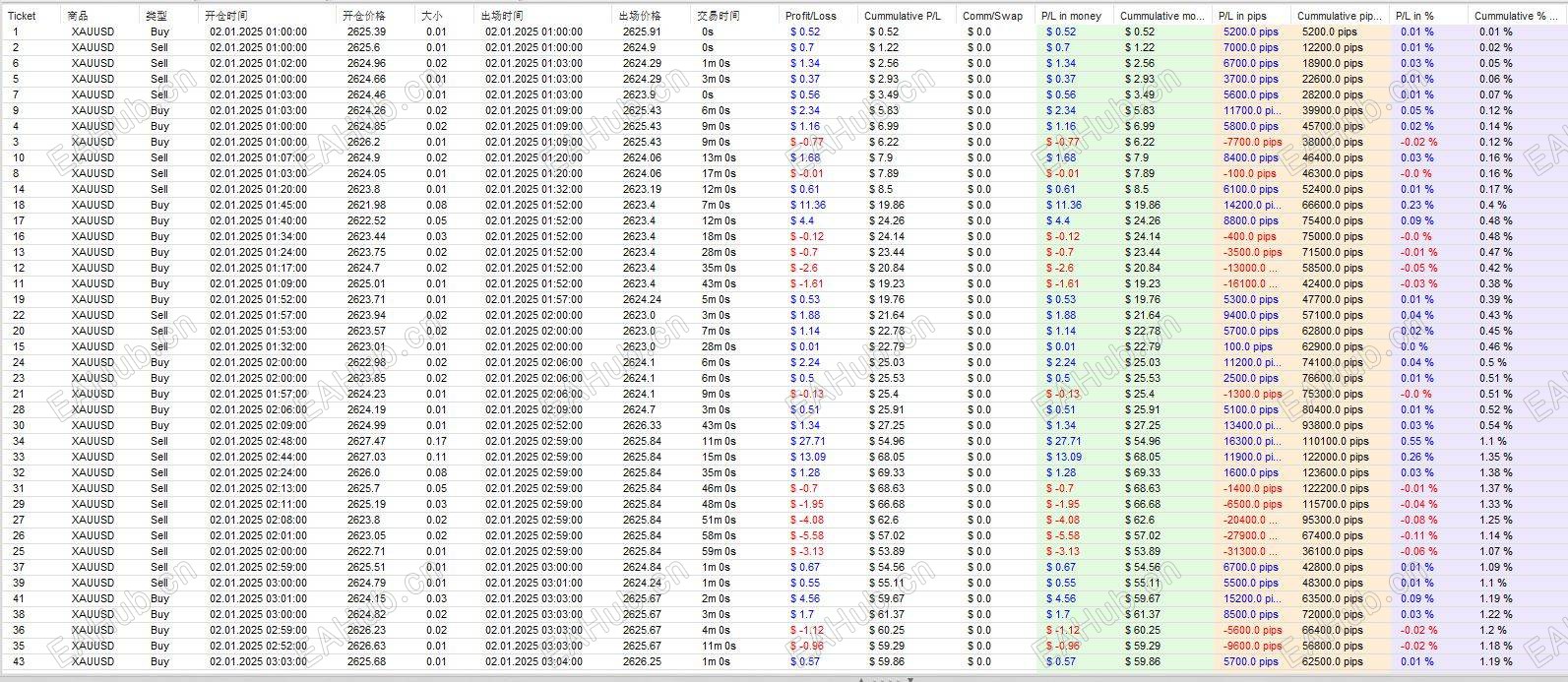Click the lot size value 0.11
Image resolution: width=1568 pixels, height=682 pixels.
pos(436,457)
